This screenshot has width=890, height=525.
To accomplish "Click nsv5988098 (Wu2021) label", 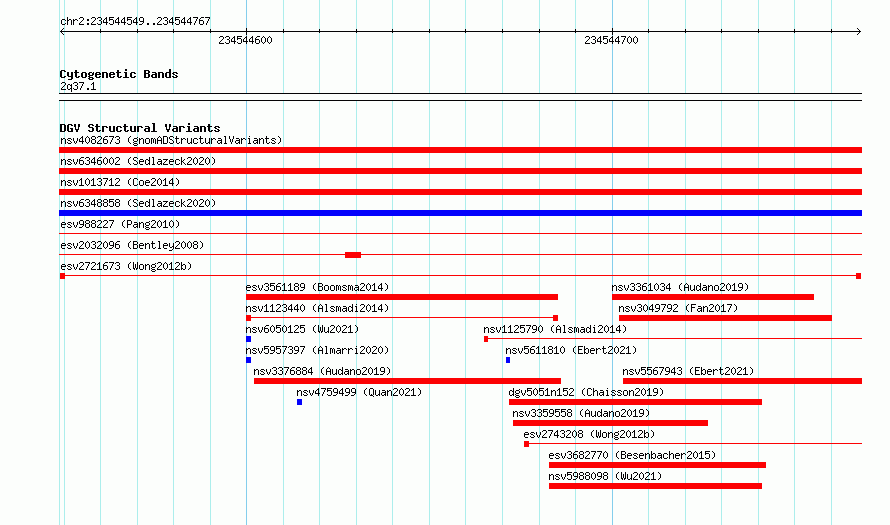I will [605, 476].
